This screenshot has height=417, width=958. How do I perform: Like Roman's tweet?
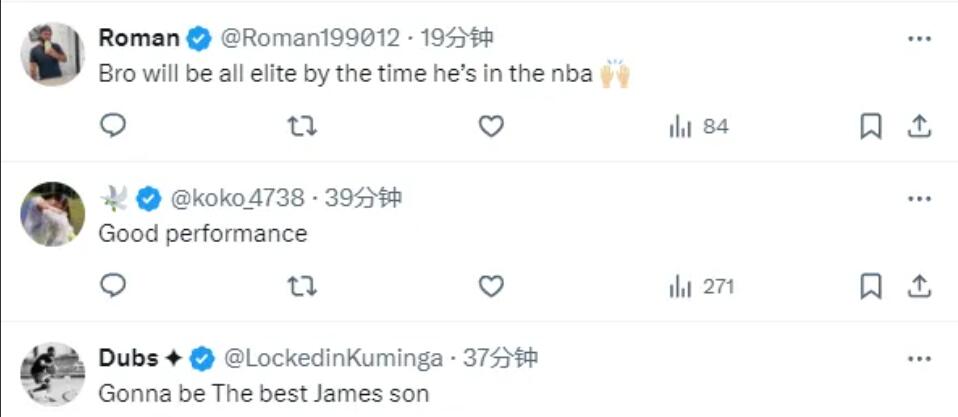click(x=490, y=126)
